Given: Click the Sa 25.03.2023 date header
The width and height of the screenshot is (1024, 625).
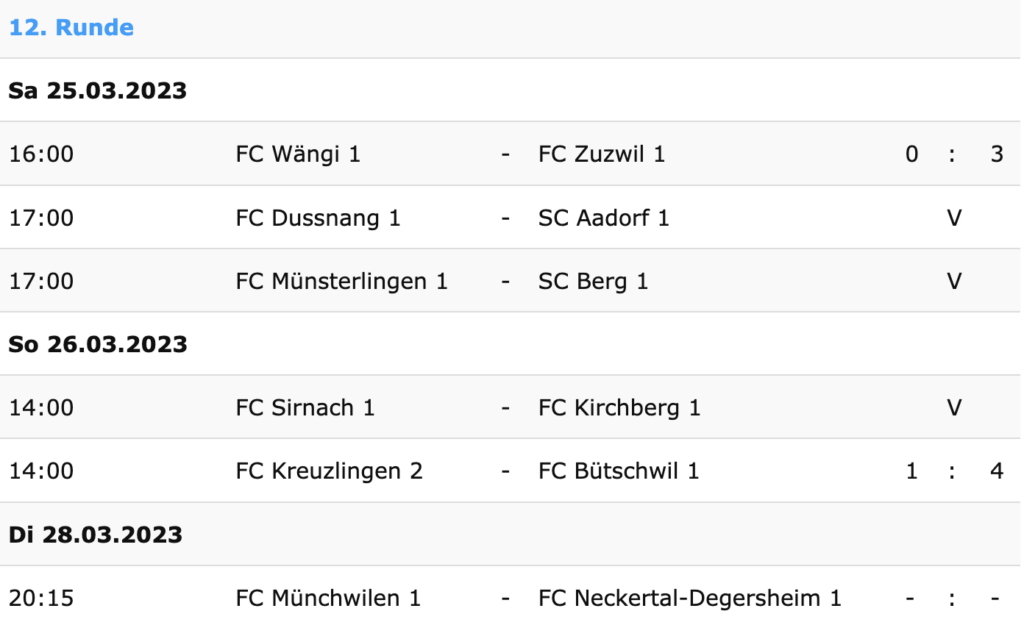Looking at the screenshot, I should point(97,91).
